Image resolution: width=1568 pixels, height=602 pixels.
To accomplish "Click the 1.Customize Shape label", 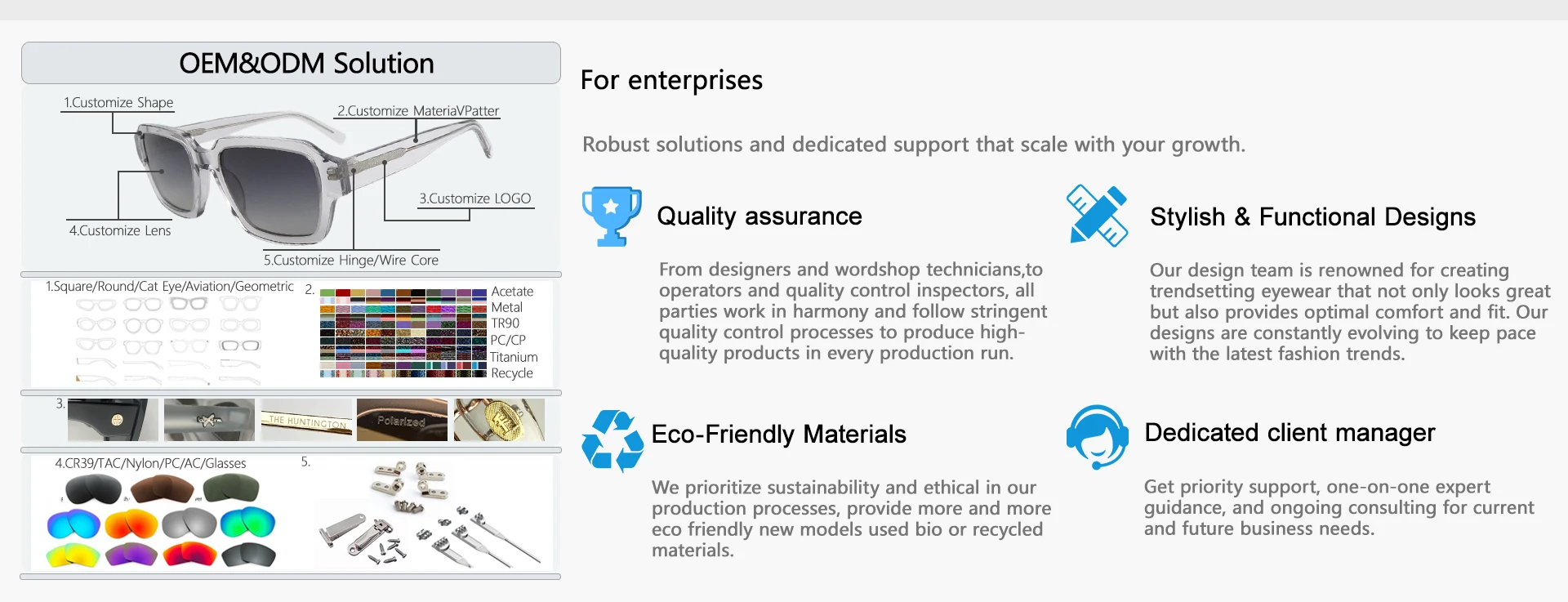I will tap(118, 103).
